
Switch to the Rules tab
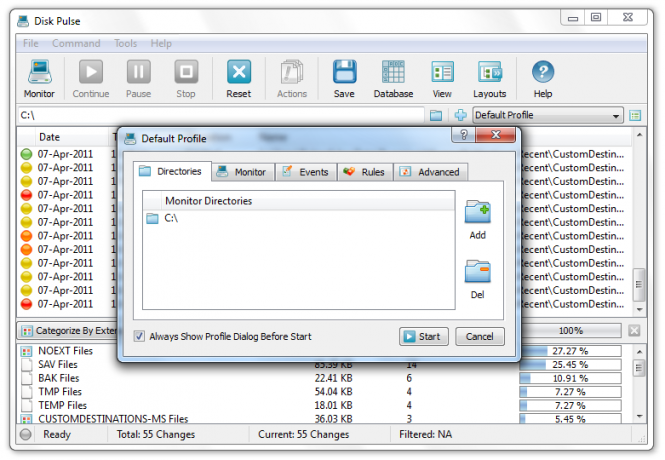365,172
